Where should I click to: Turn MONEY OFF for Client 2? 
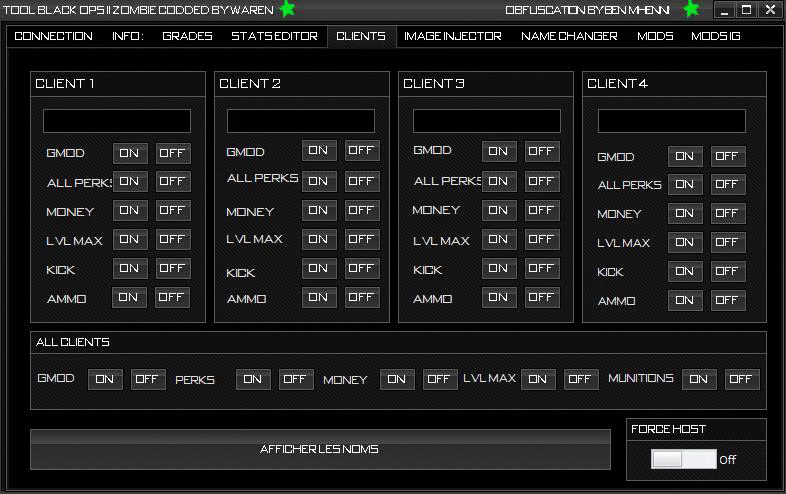point(362,210)
